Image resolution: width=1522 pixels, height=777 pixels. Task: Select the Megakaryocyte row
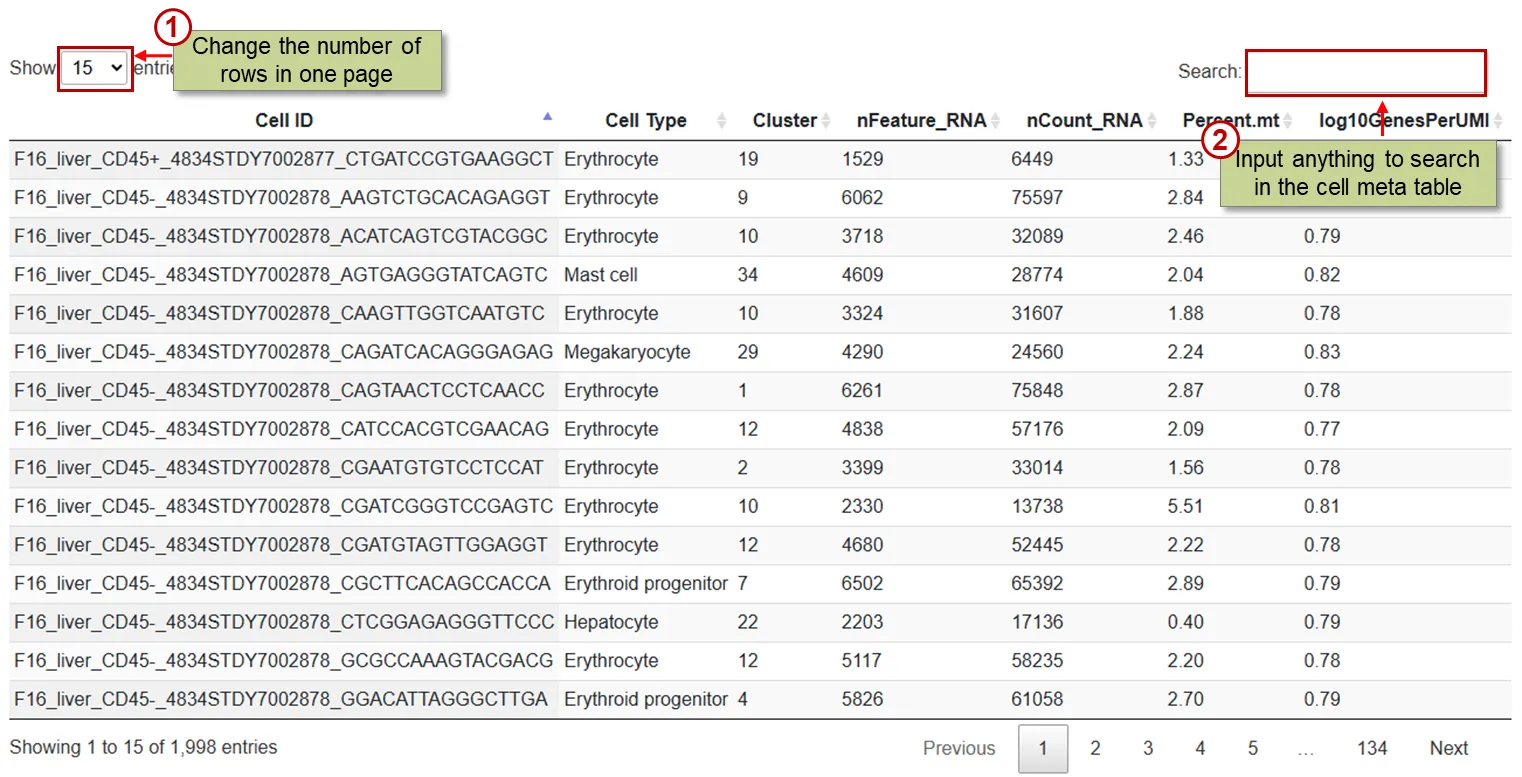click(x=626, y=352)
